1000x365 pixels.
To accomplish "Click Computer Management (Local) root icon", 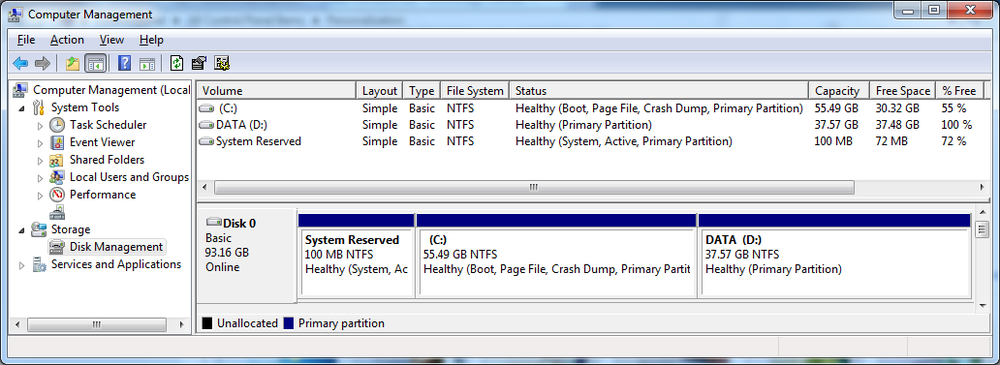I will pos(21,90).
